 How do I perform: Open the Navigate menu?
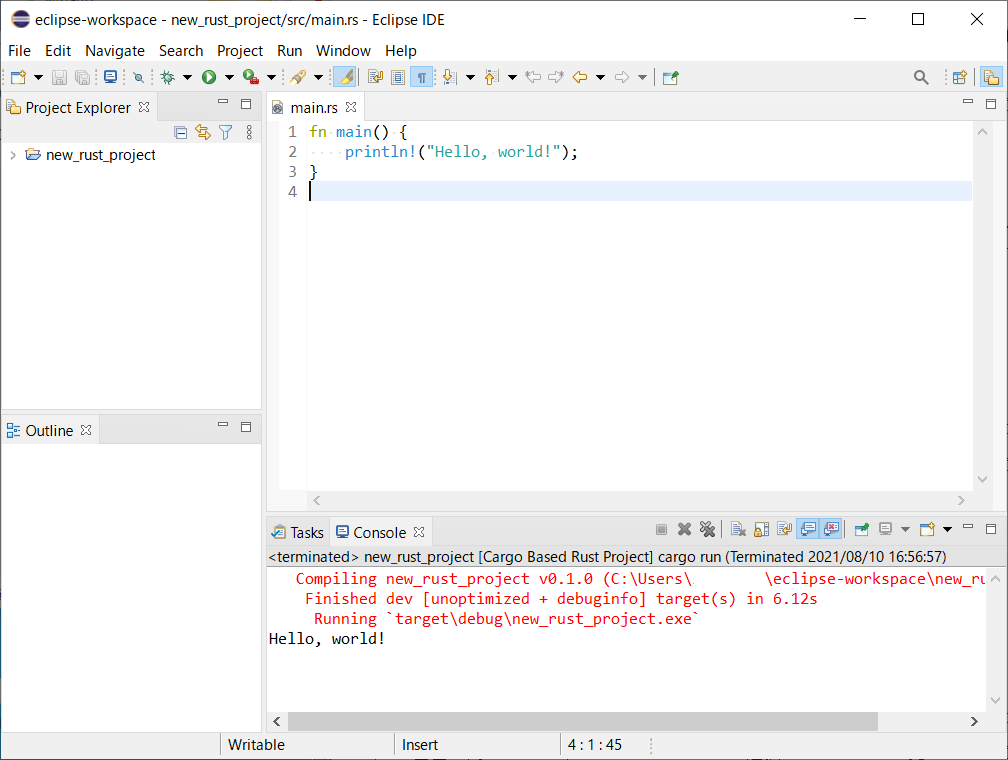[x=115, y=51]
